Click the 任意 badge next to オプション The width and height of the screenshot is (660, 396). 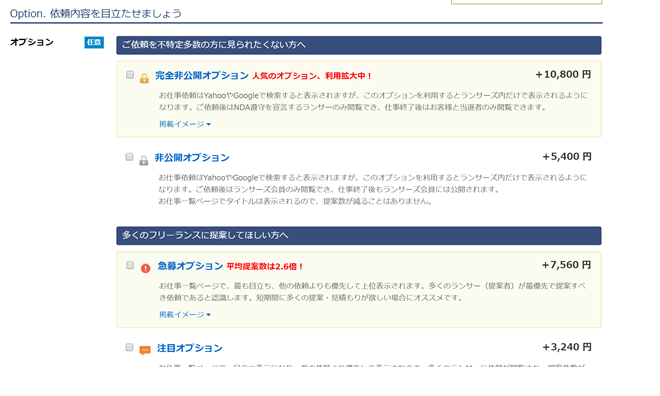click(x=94, y=43)
